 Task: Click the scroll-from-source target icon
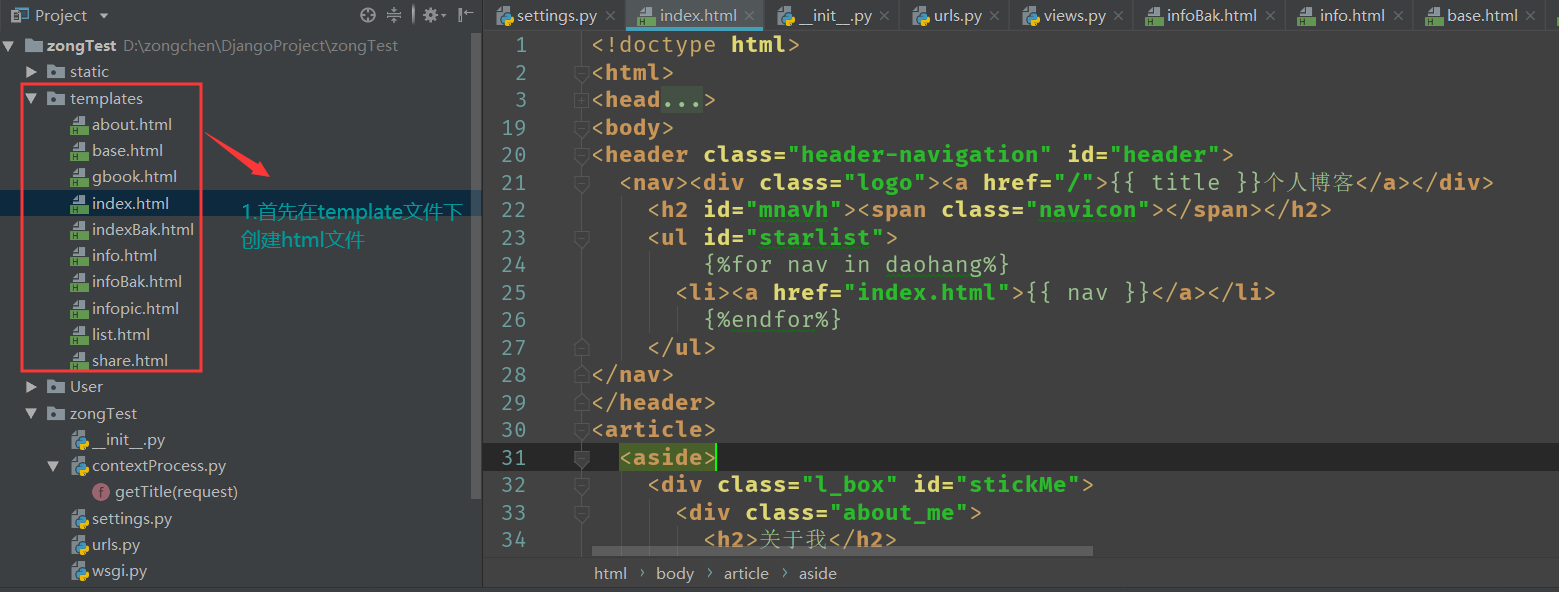click(368, 15)
